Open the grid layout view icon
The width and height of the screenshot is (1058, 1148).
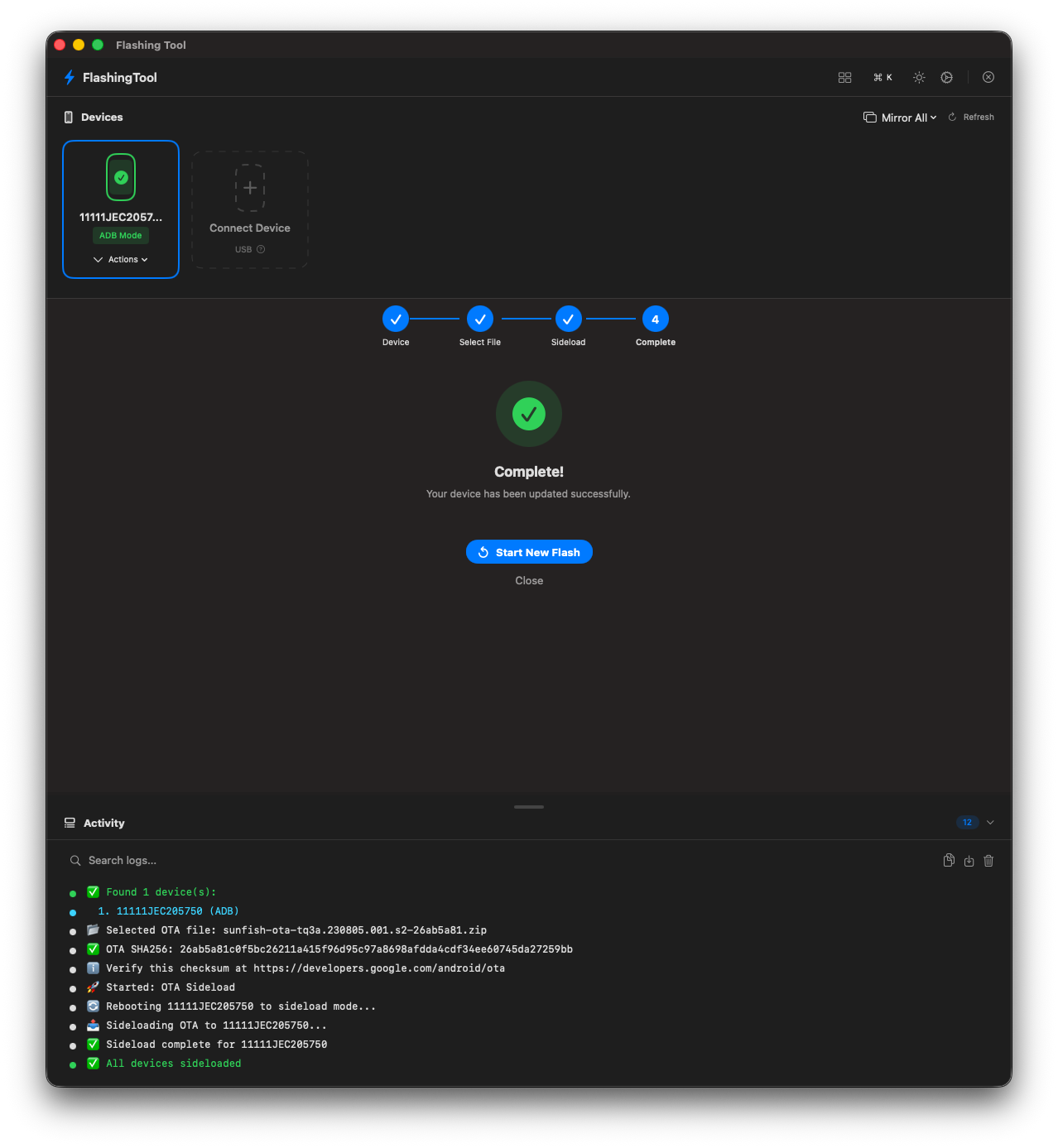(x=844, y=77)
